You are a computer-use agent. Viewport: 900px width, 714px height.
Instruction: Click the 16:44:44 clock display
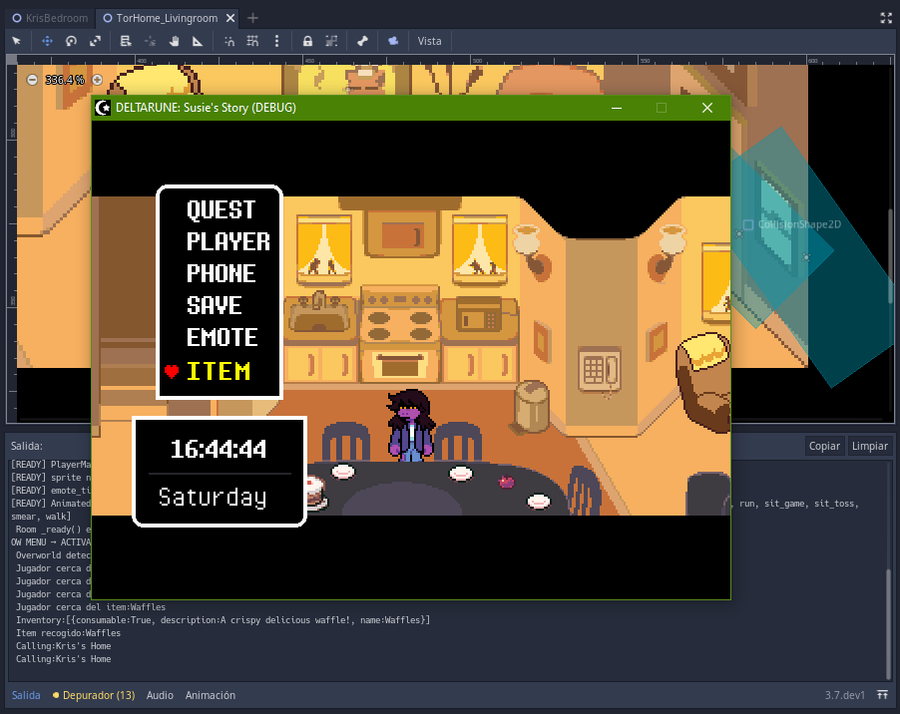(219, 449)
